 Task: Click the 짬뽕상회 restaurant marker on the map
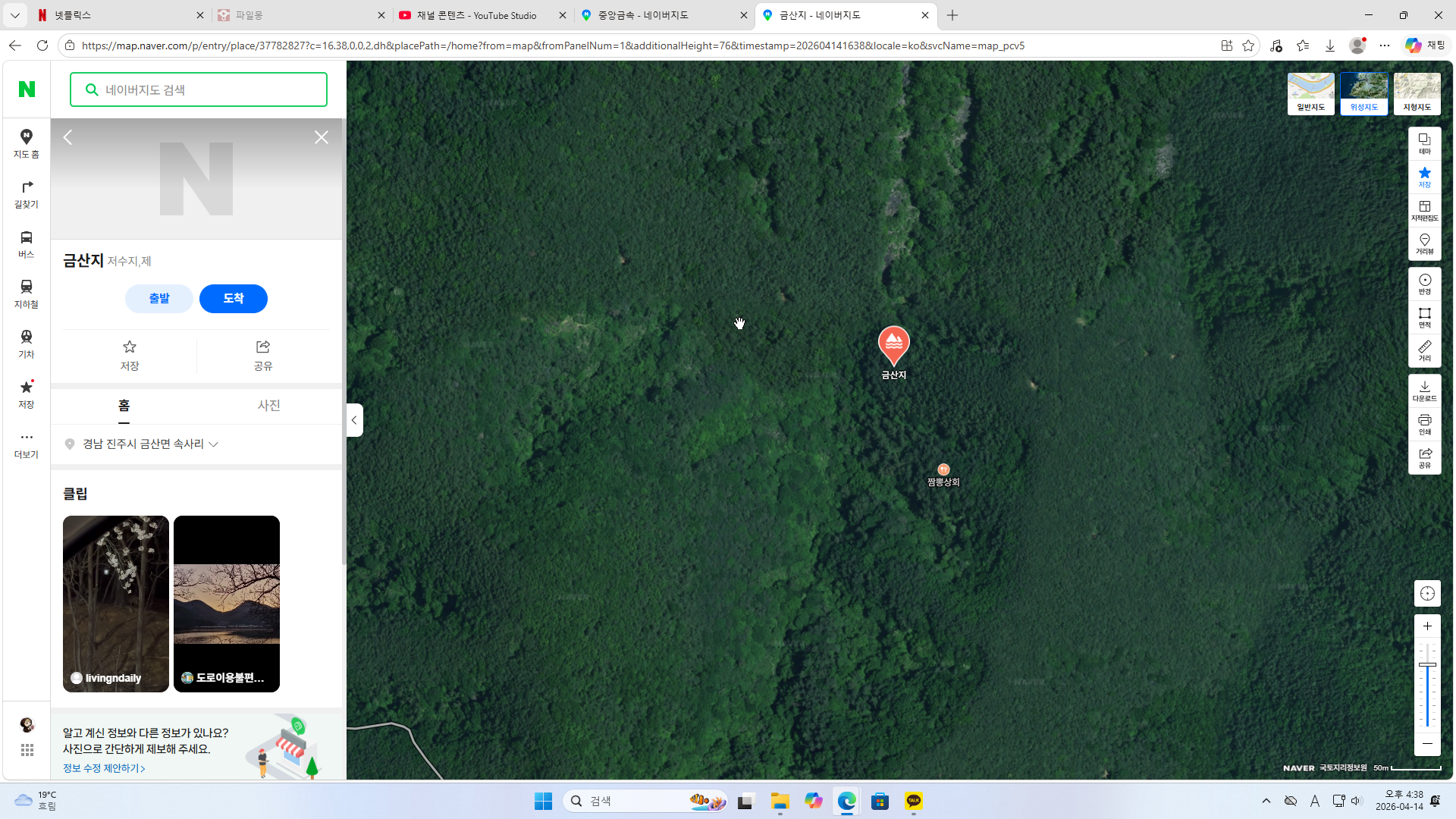[x=943, y=470]
